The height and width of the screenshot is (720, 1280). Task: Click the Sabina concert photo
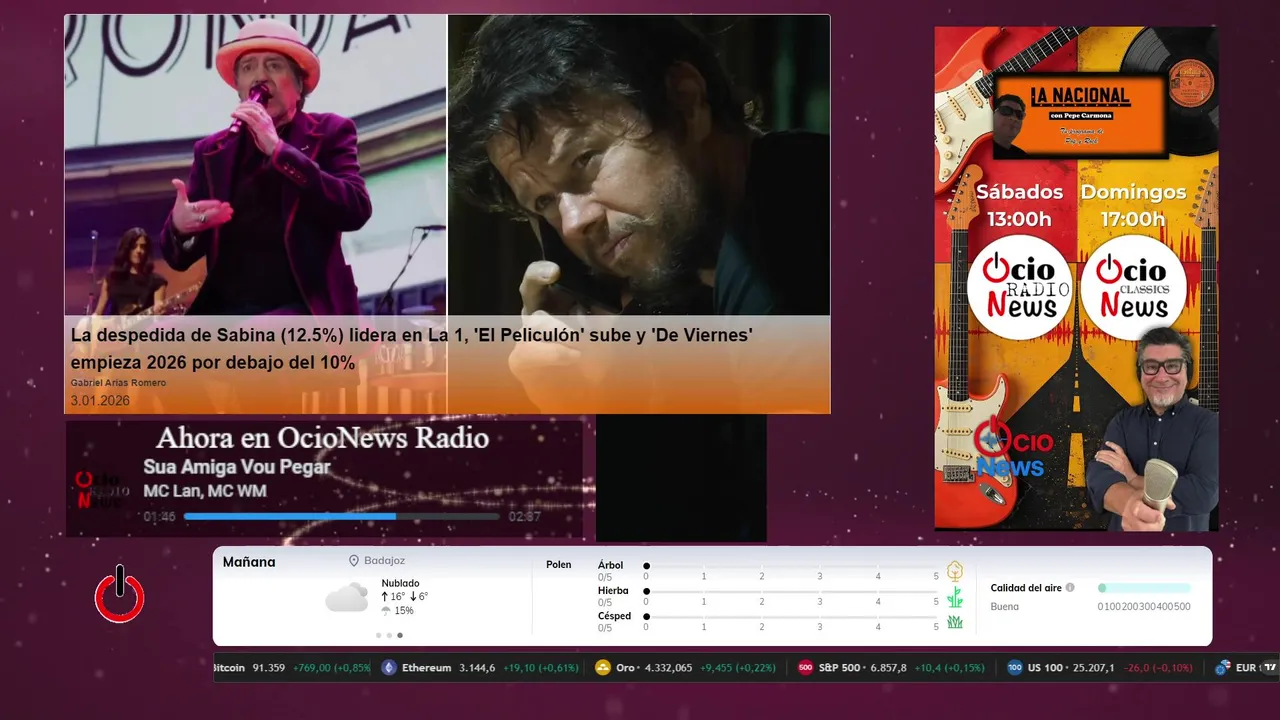coord(256,166)
